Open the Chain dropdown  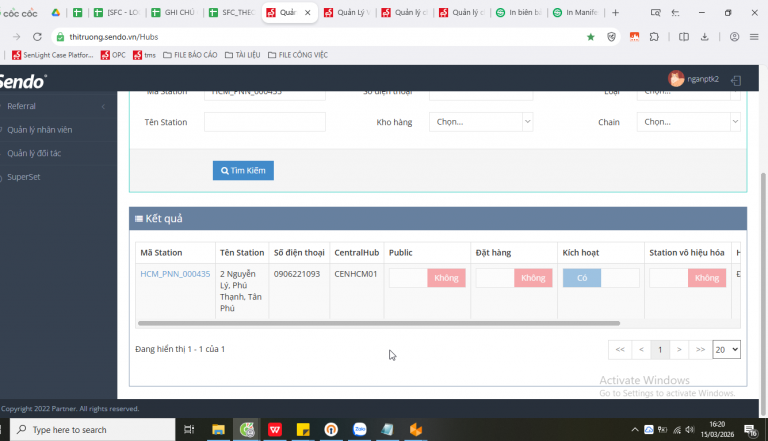click(x=689, y=122)
